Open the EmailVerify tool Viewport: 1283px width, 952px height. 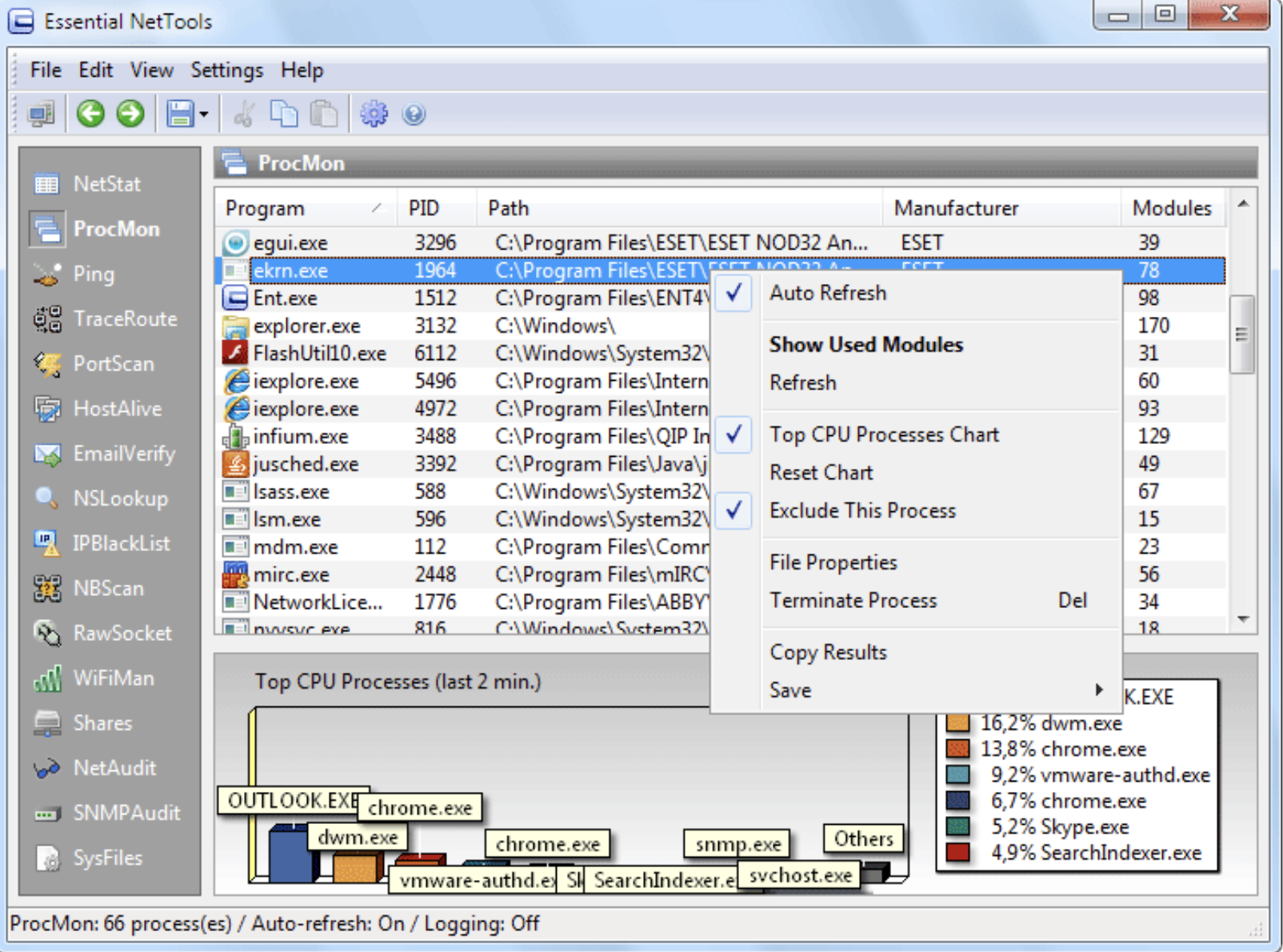click(x=104, y=454)
